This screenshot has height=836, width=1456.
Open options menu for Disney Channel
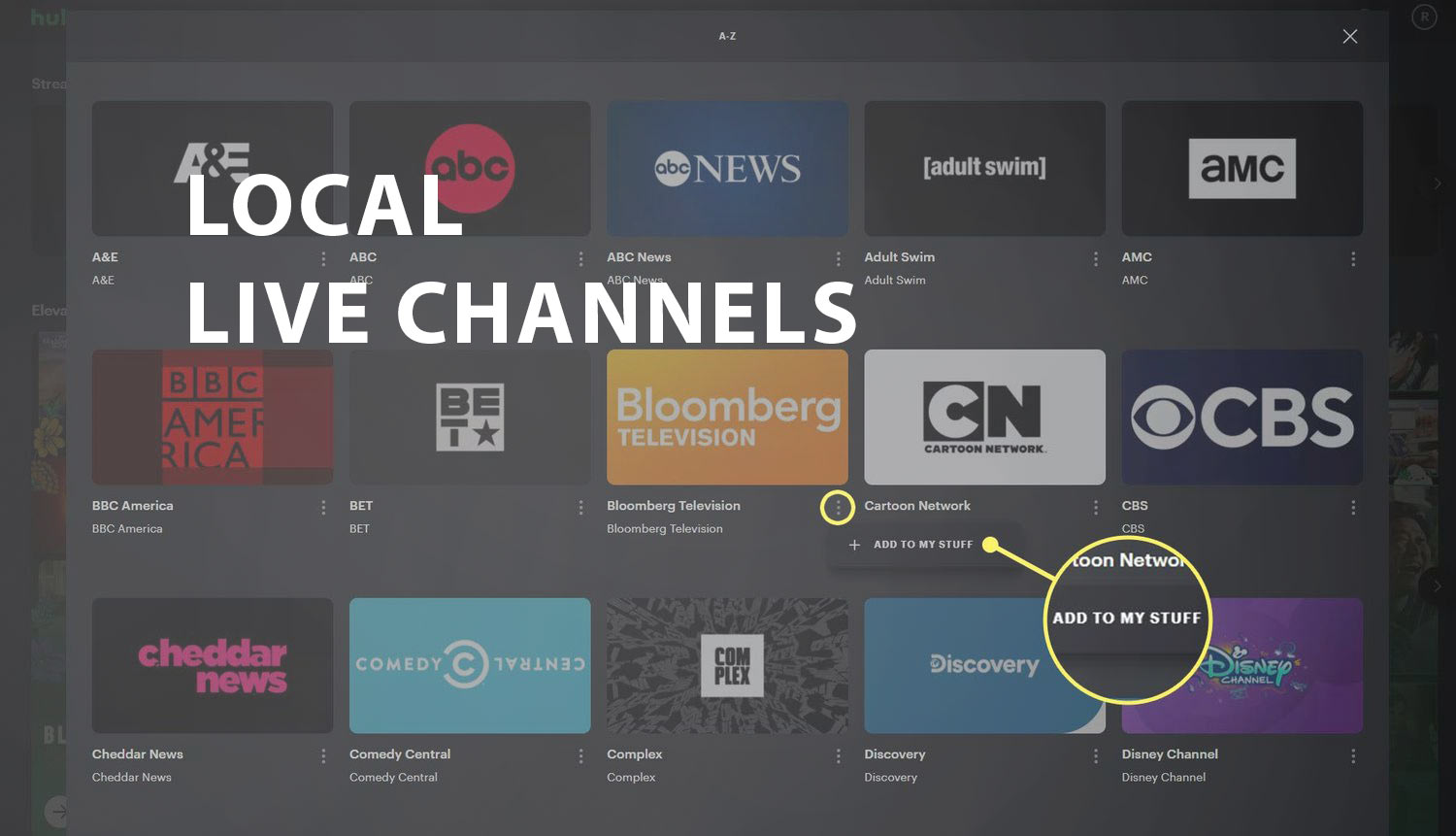coord(1353,755)
